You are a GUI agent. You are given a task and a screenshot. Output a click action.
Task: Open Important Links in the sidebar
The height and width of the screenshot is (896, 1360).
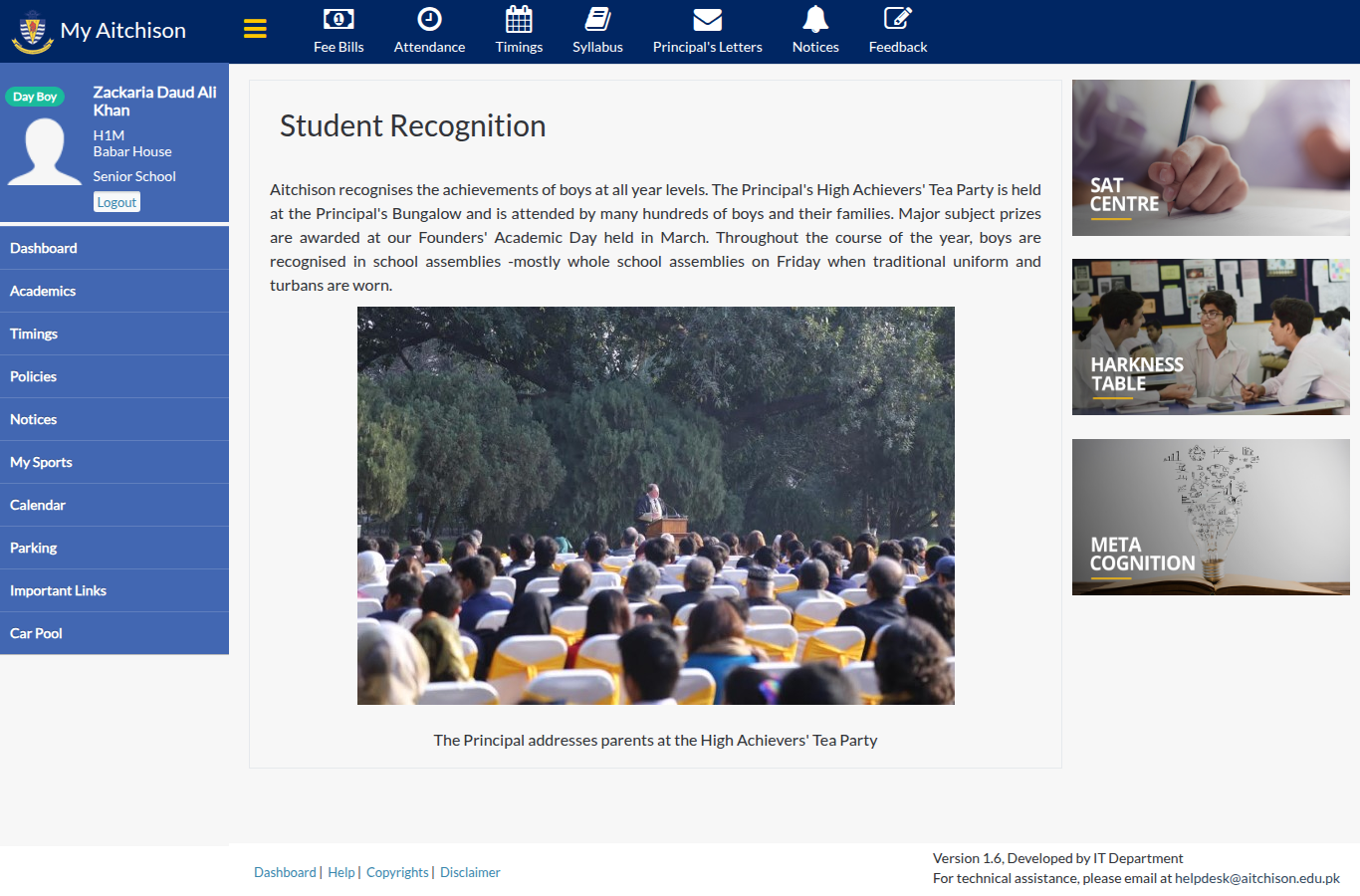tap(114, 590)
